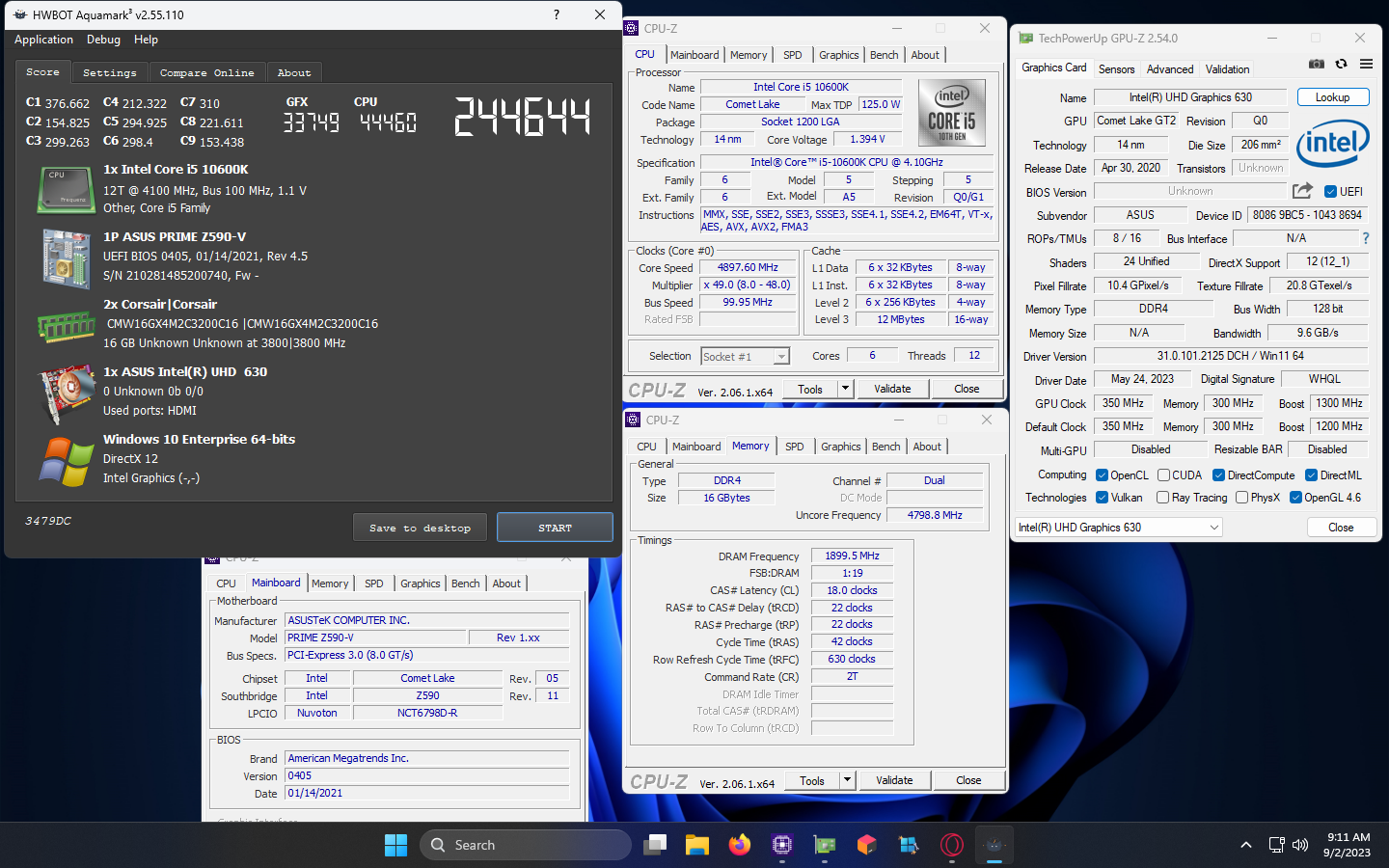
Task: Show hidden system tray icons
Action: pos(1246,845)
